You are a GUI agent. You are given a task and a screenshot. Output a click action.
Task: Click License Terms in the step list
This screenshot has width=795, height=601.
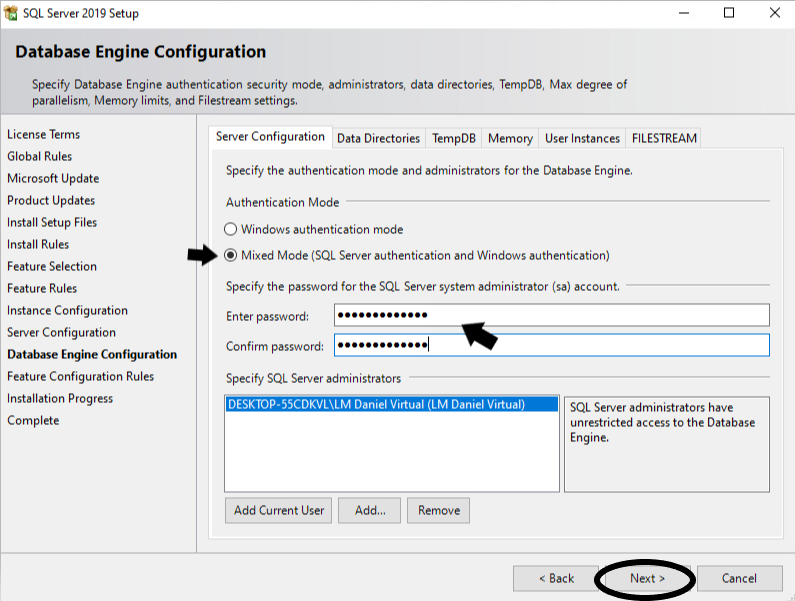[x=44, y=134]
